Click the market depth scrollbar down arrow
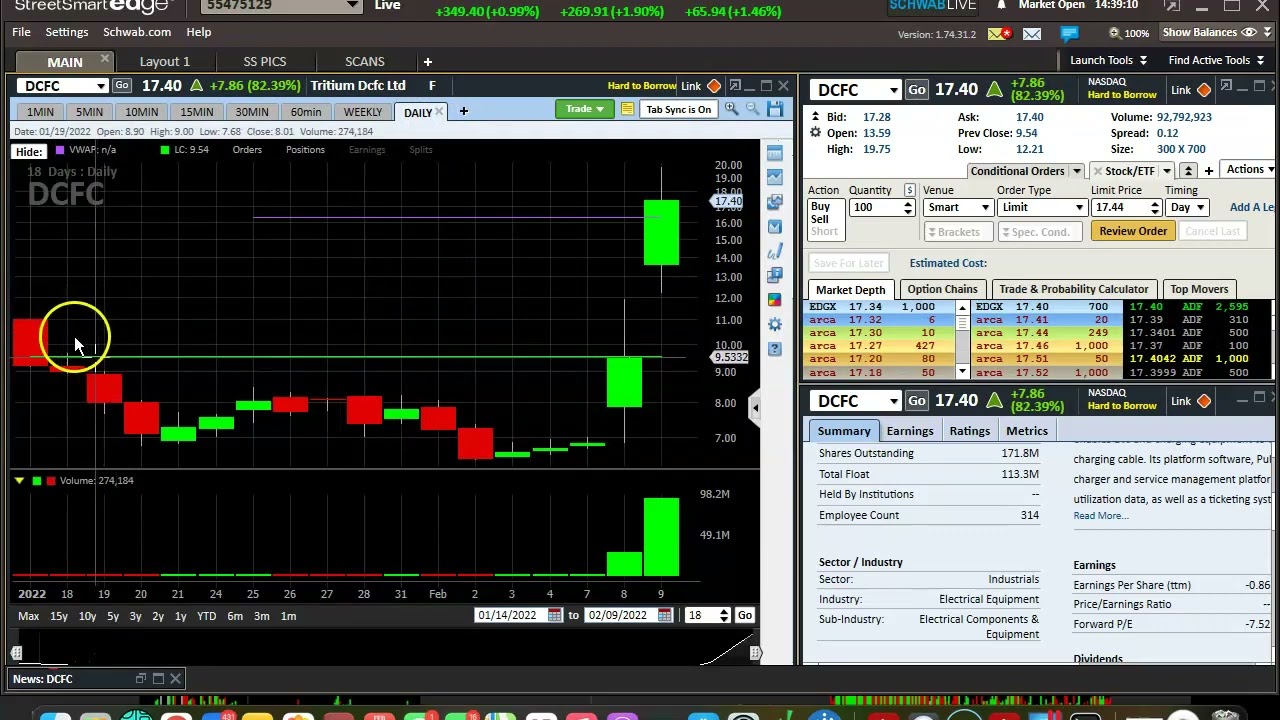1280x720 pixels. pyautogui.click(x=962, y=372)
